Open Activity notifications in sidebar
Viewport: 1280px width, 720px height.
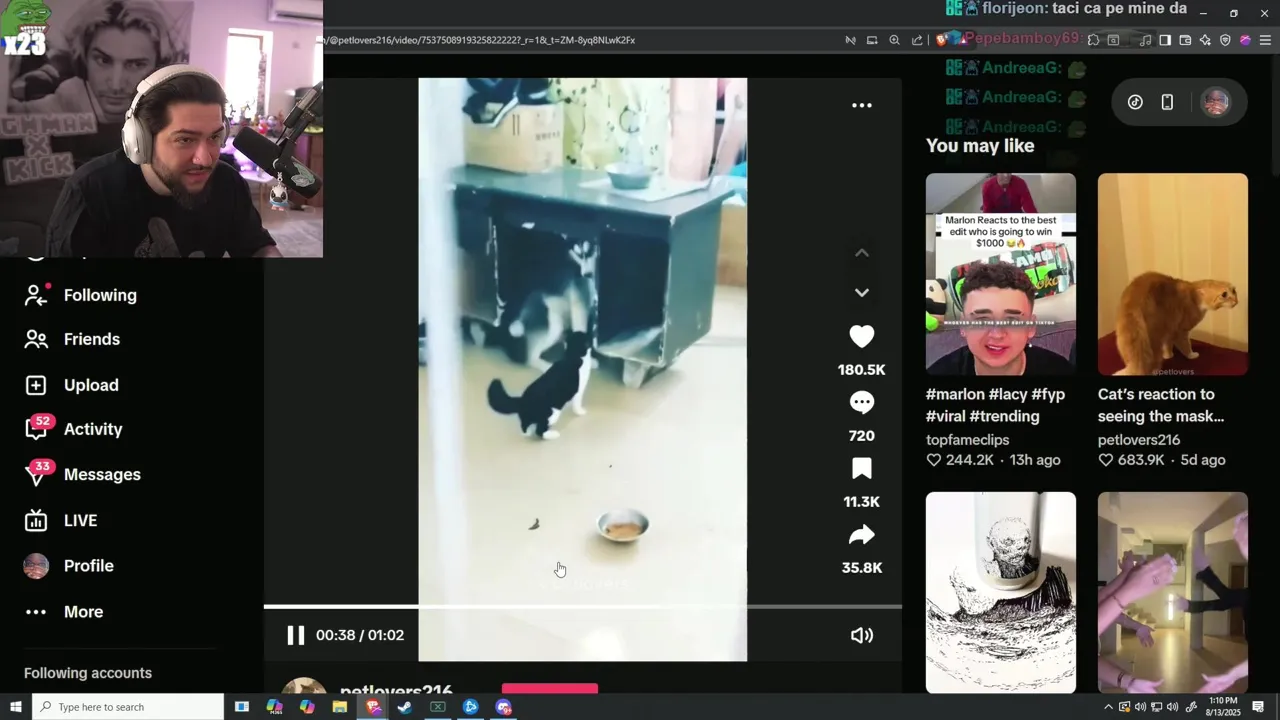click(93, 429)
